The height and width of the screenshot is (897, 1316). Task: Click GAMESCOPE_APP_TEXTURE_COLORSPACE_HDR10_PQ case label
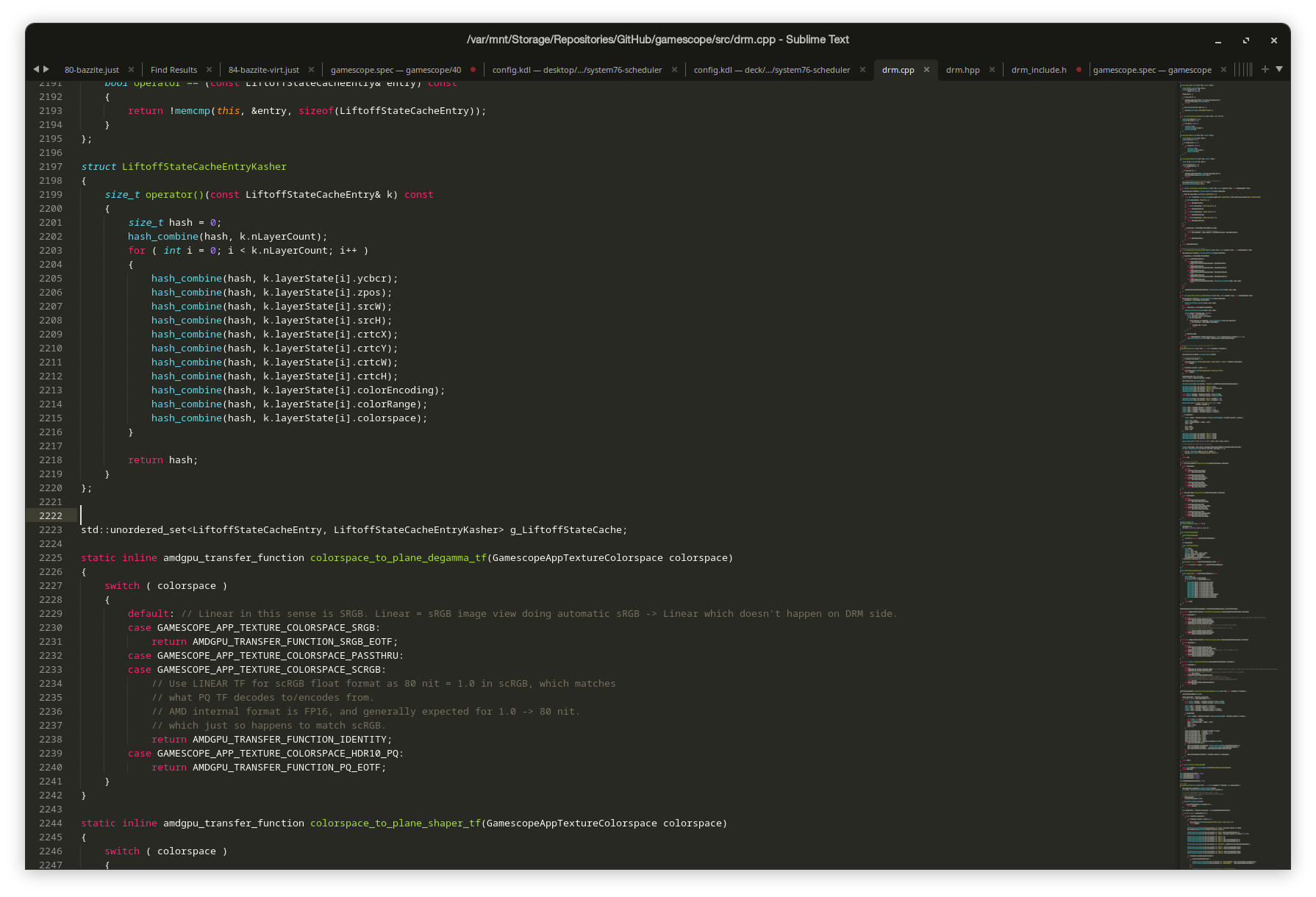pos(278,754)
